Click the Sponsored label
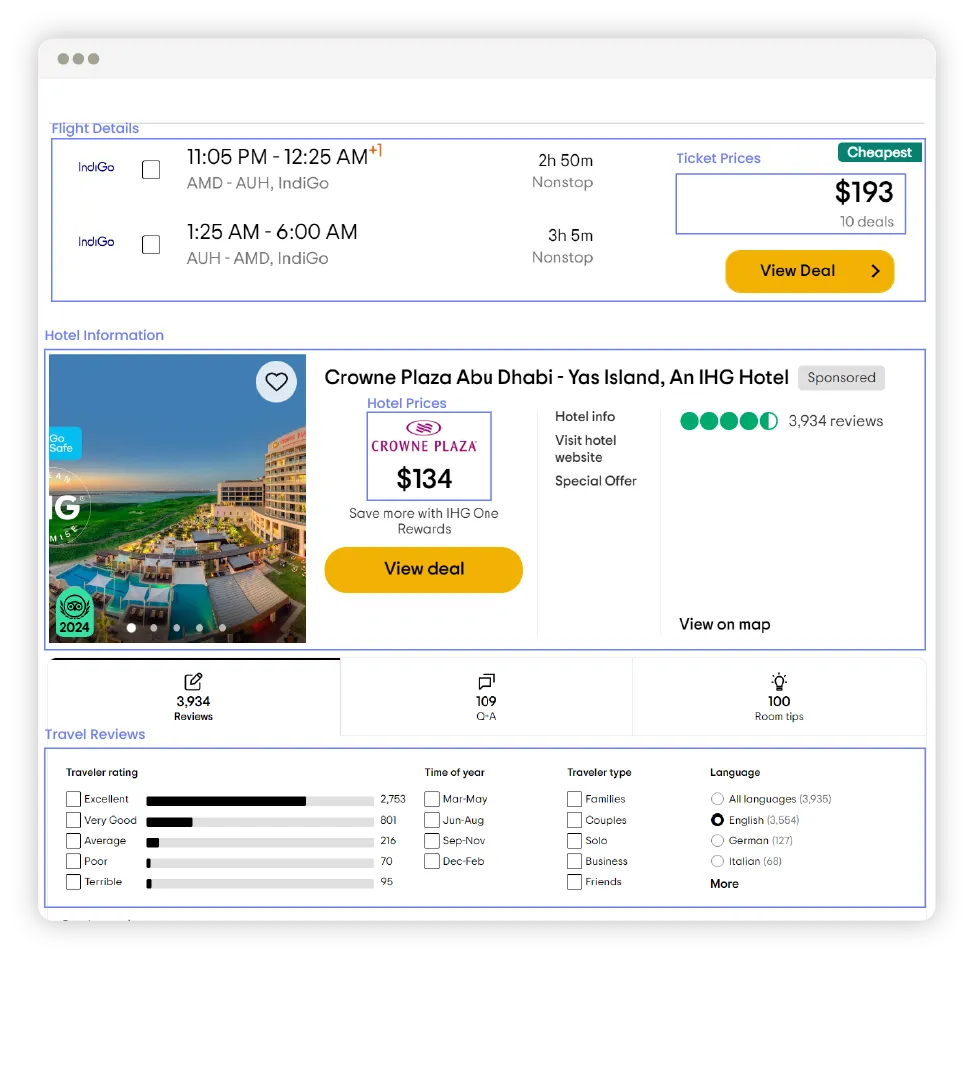974x1088 pixels. (841, 377)
